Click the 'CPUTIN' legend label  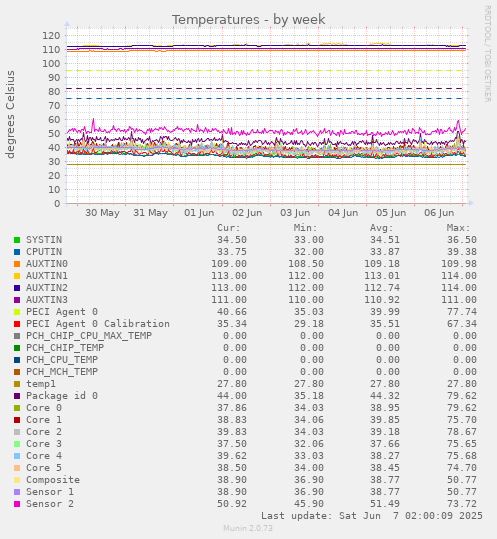44,252
